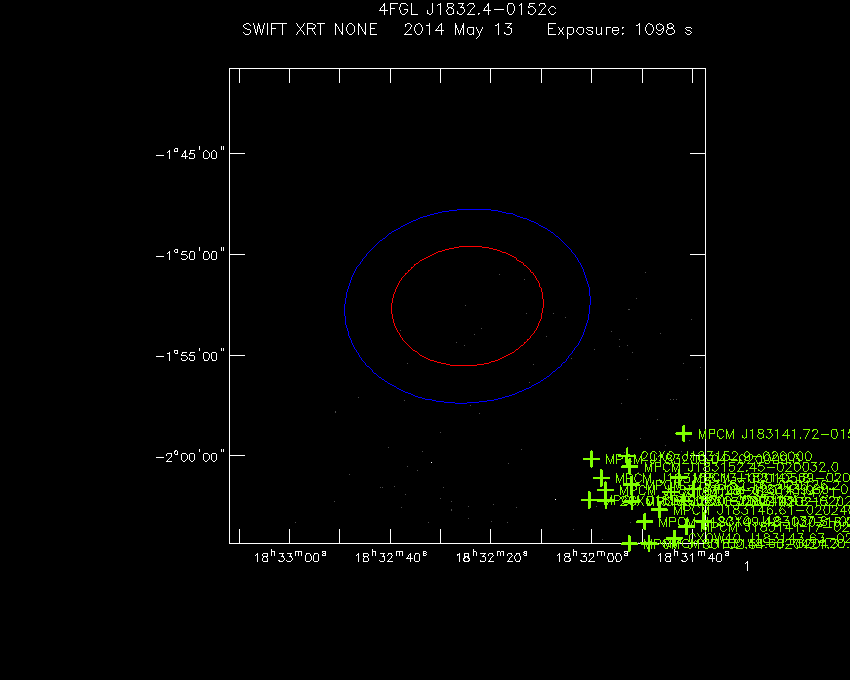Screen dimensions: 850x680
Task: Click the right ascension label 18h31m40s
Action: [693, 557]
